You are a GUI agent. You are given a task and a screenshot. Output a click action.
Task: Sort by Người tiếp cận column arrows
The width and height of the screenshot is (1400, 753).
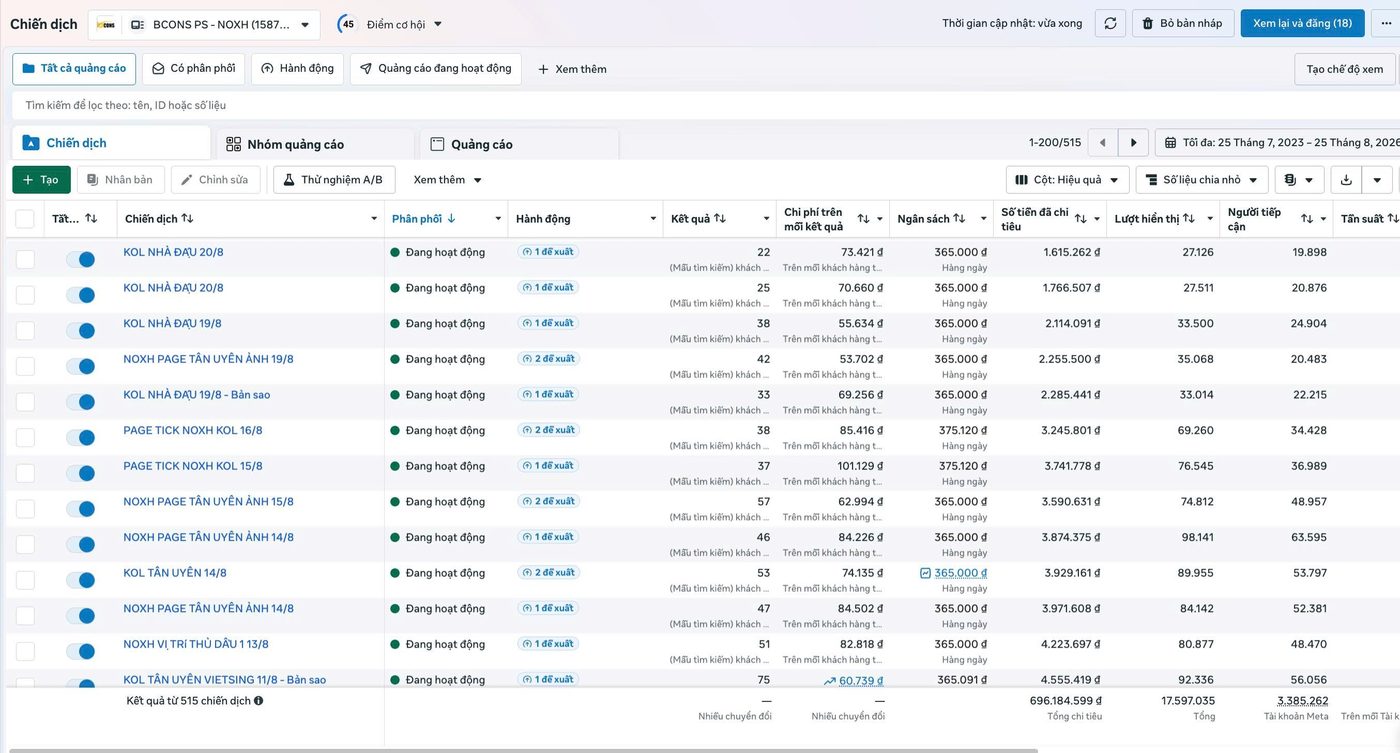pos(1306,219)
